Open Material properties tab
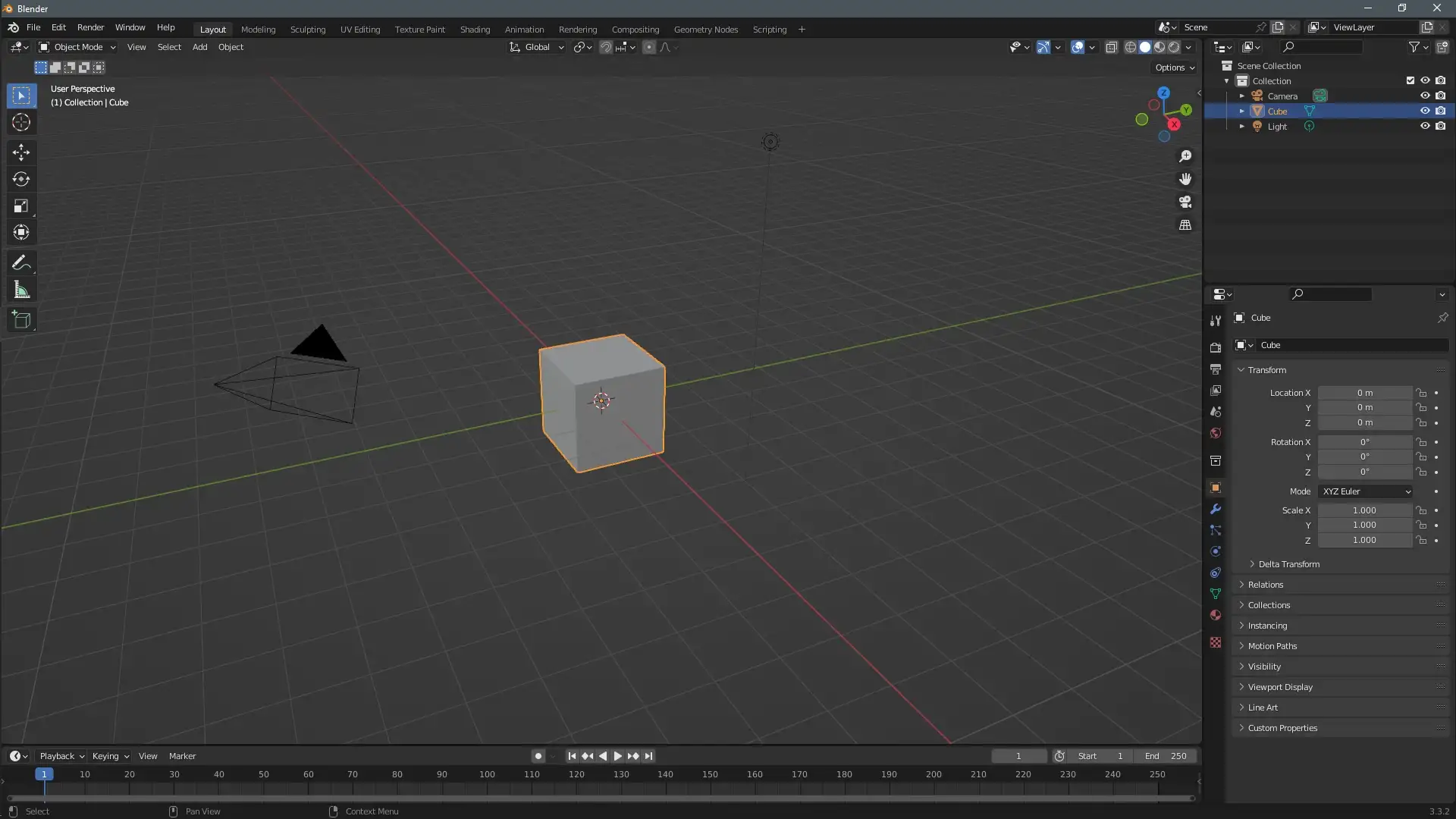Image resolution: width=1456 pixels, height=819 pixels. pyautogui.click(x=1216, y=615)
